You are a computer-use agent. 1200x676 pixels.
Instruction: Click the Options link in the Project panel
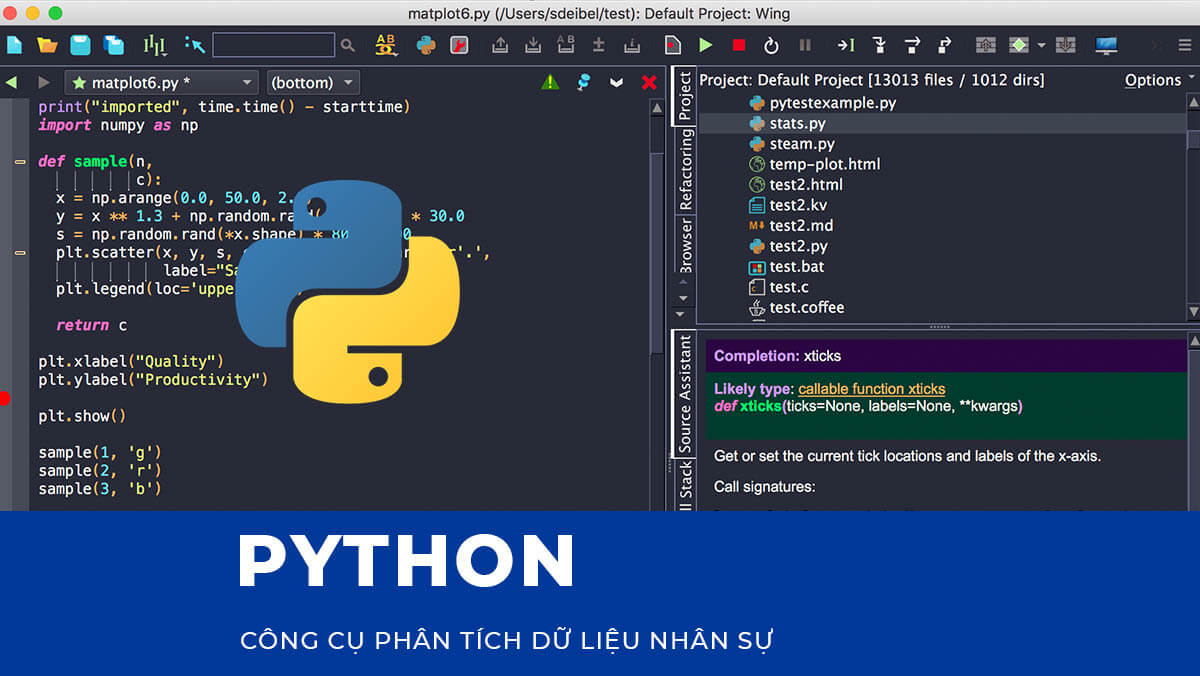coord(1152,80)
